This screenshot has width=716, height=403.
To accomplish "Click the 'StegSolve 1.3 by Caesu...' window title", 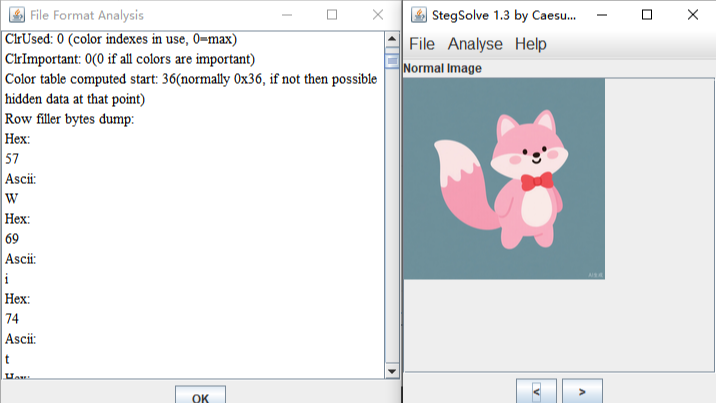I will tap(504, 15).
